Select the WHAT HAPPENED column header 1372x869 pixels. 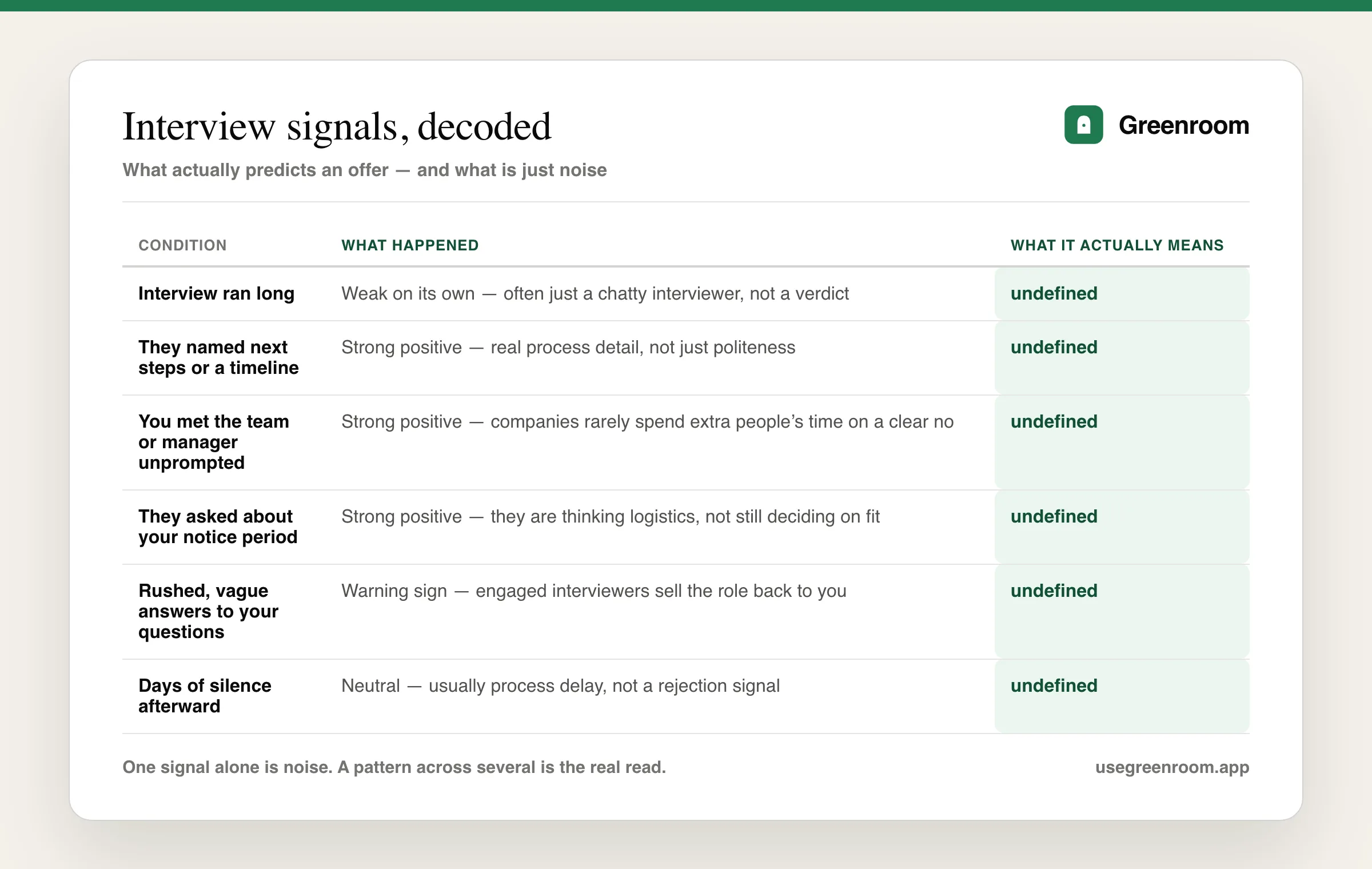click(410, 245)
